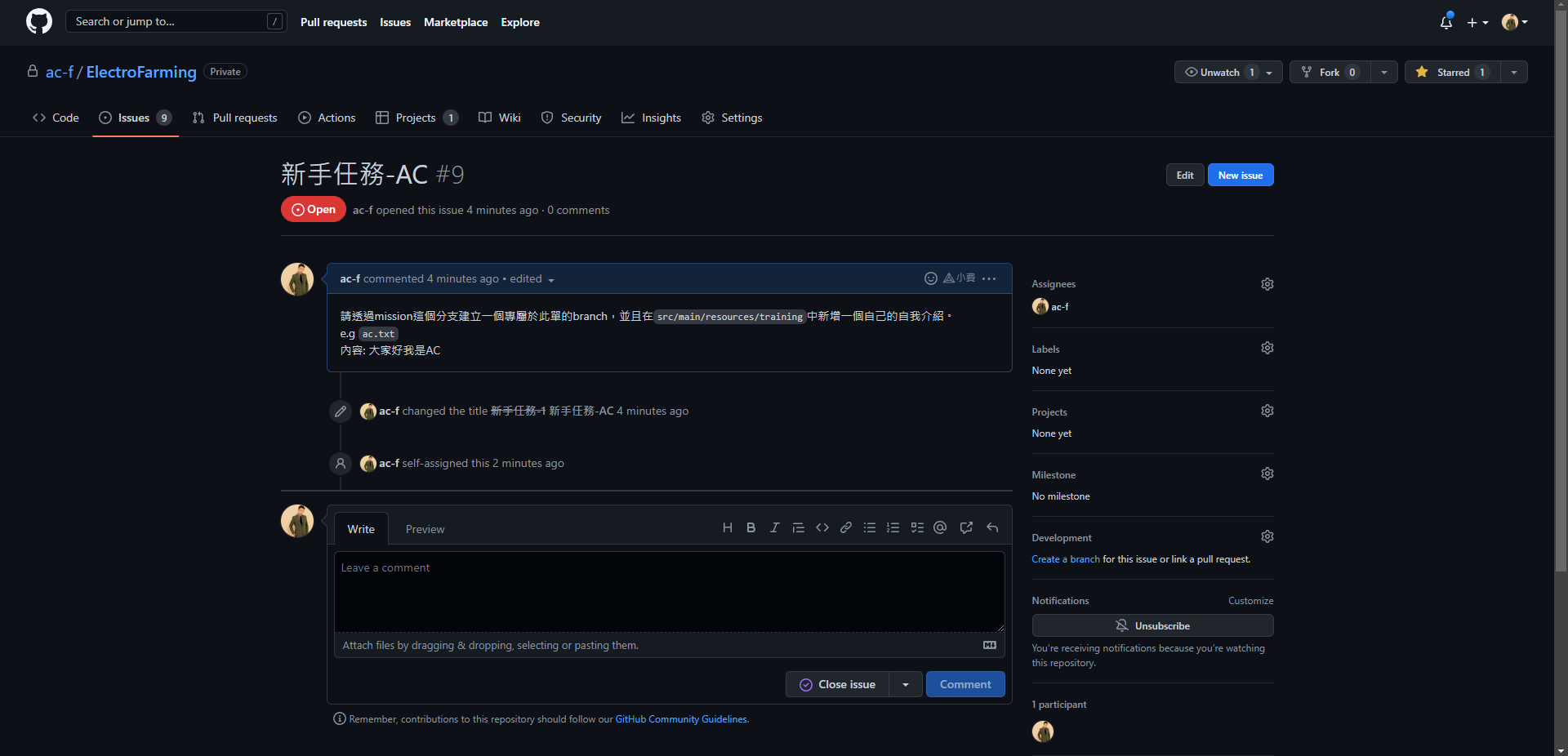Open the create new plus menu
The height and width of the screenshot is (756, 1568).
click(x=1477, y=22)
